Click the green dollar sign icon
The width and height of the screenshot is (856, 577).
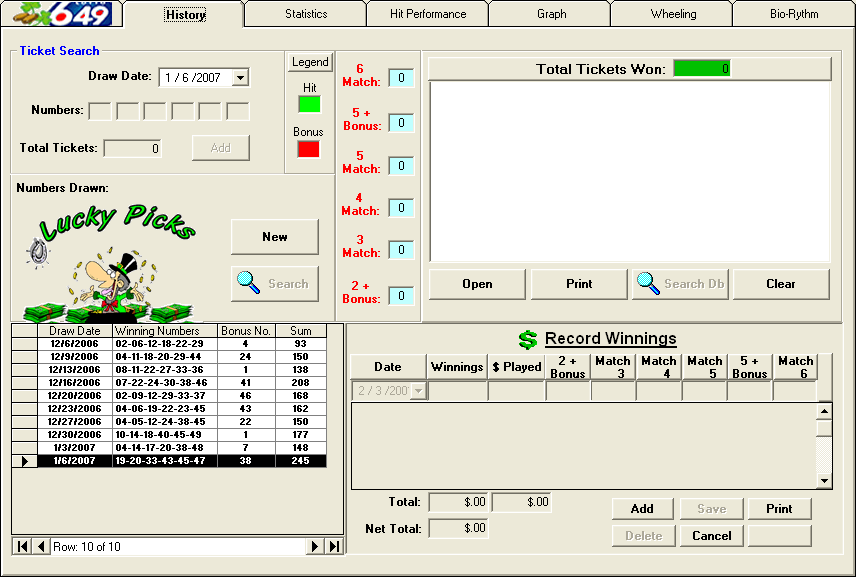click(x=528, y=340)
